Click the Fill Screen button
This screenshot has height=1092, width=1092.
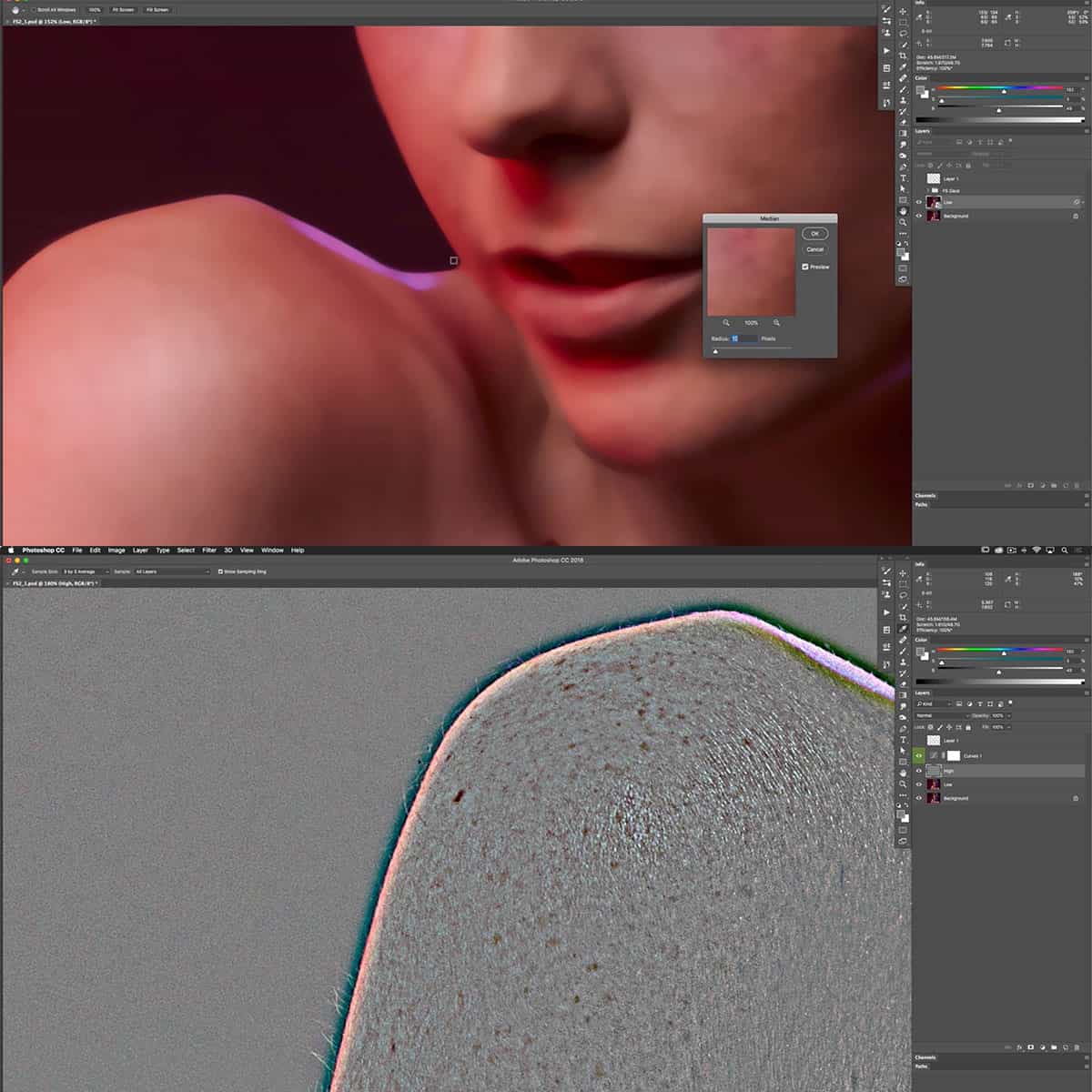[157, 9]
